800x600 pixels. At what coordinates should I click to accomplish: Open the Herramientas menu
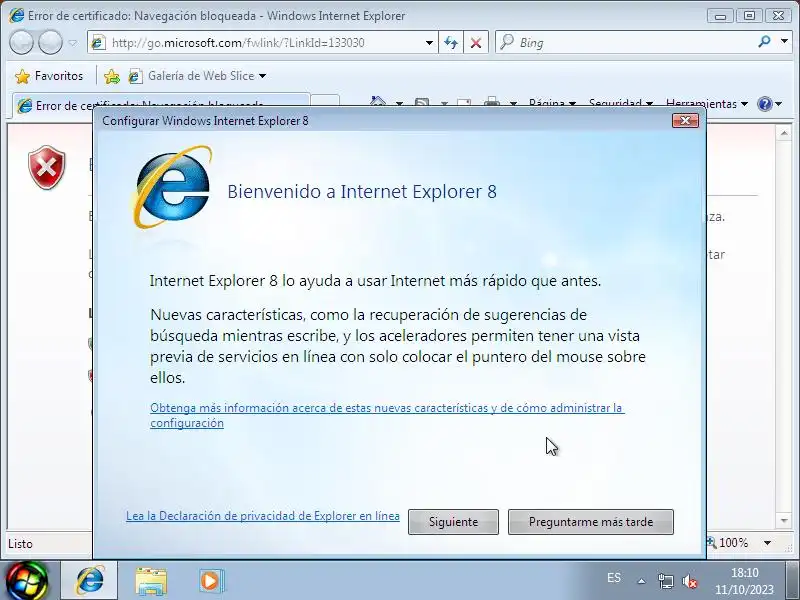click(x=706, y=102)
